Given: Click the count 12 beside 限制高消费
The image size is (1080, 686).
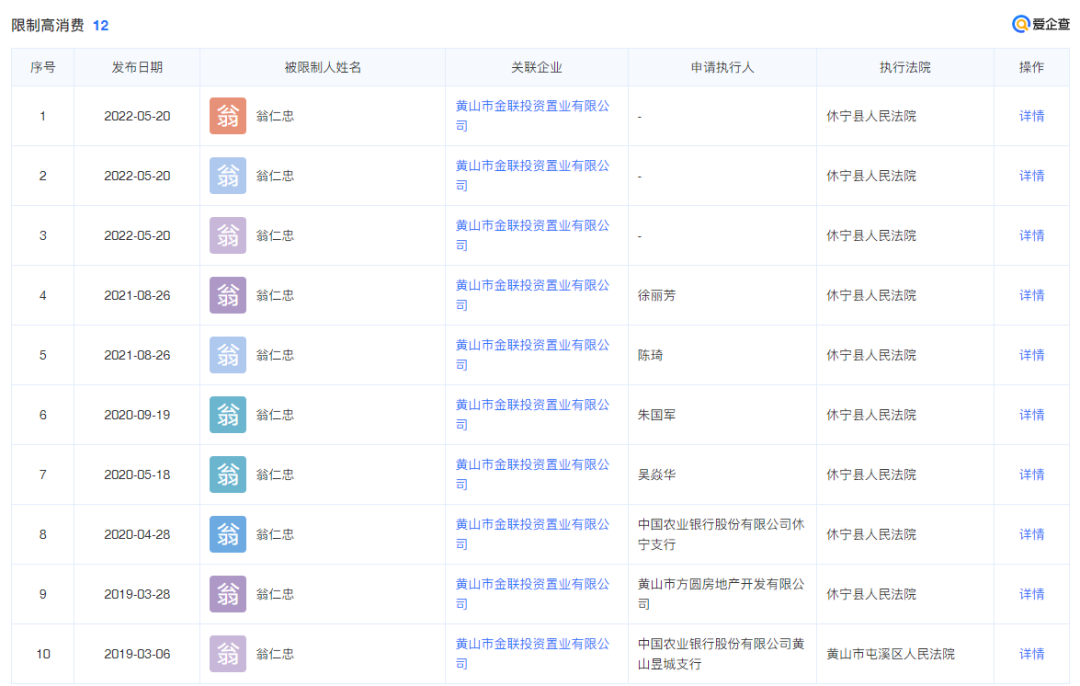Looking at the screenshot, I should (101, 25).
